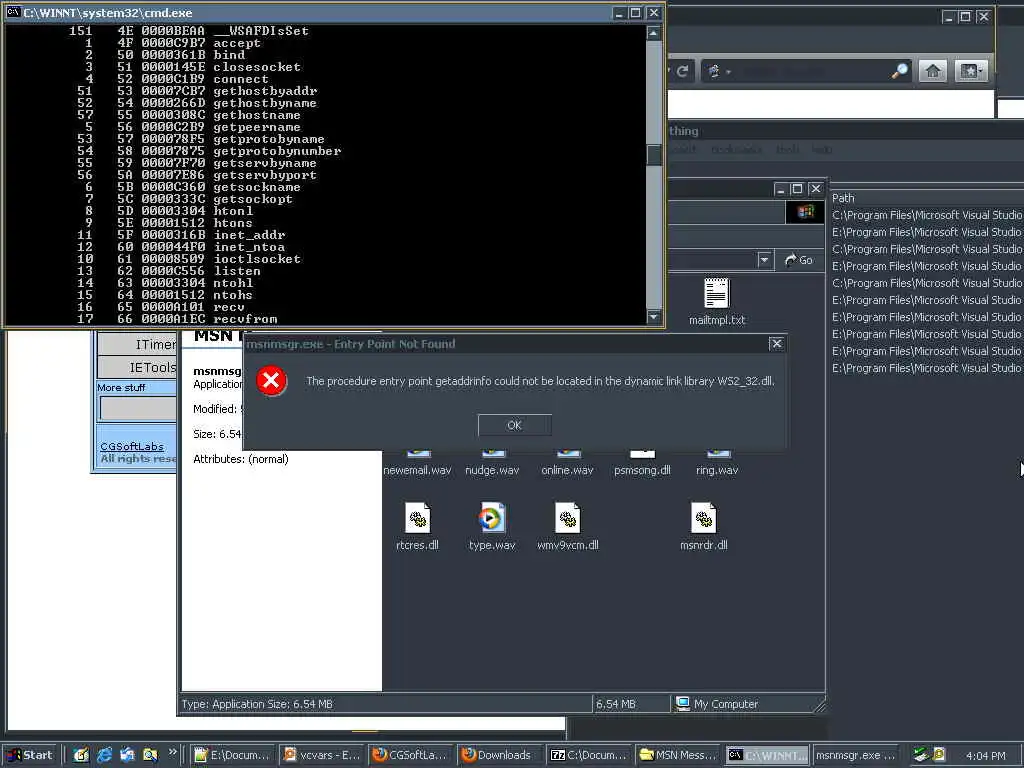The width and height of the screenshot is (1024, 768).
Task: Switch to 7-Zip C:\Docum... taskbar item
Action: (588, 755)
